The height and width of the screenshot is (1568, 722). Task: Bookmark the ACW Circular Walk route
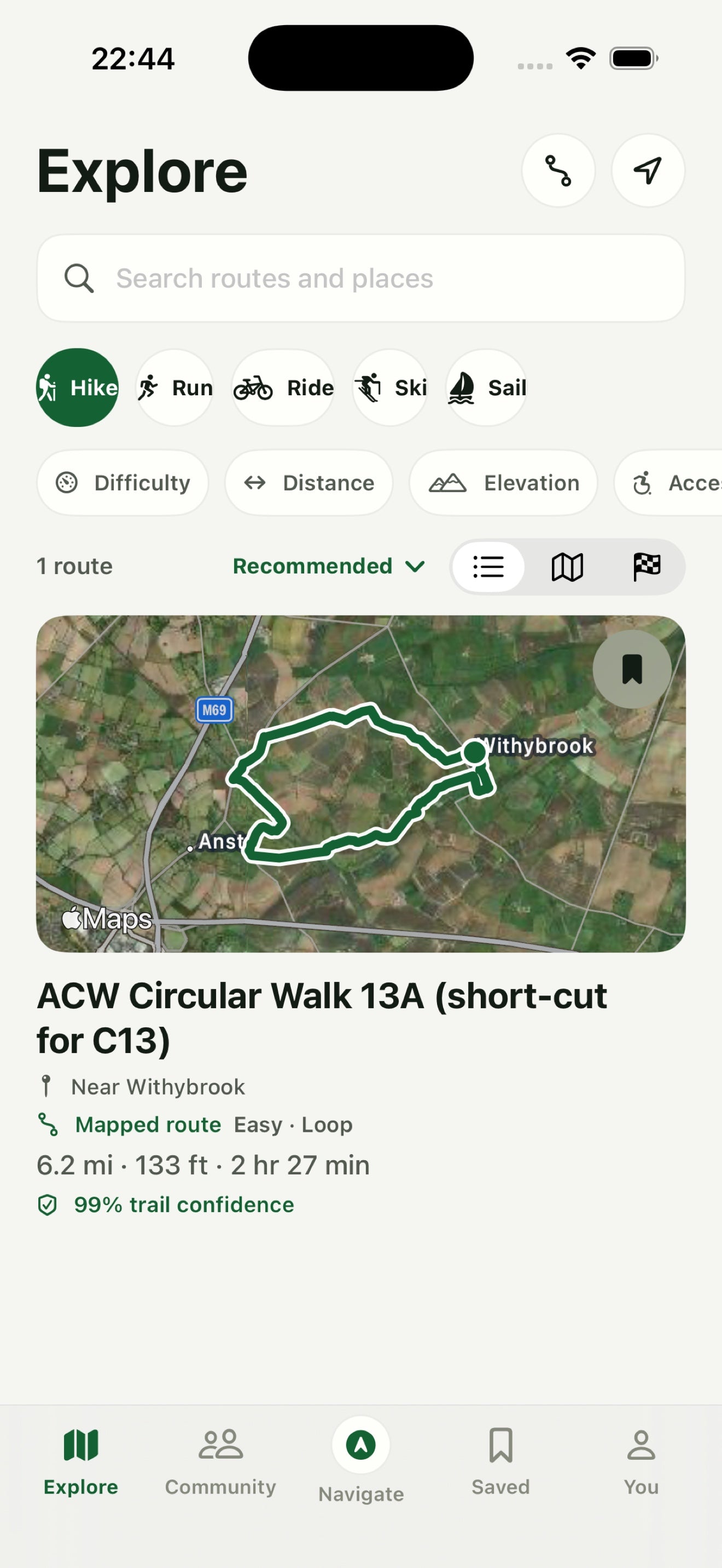pos(632,669)
